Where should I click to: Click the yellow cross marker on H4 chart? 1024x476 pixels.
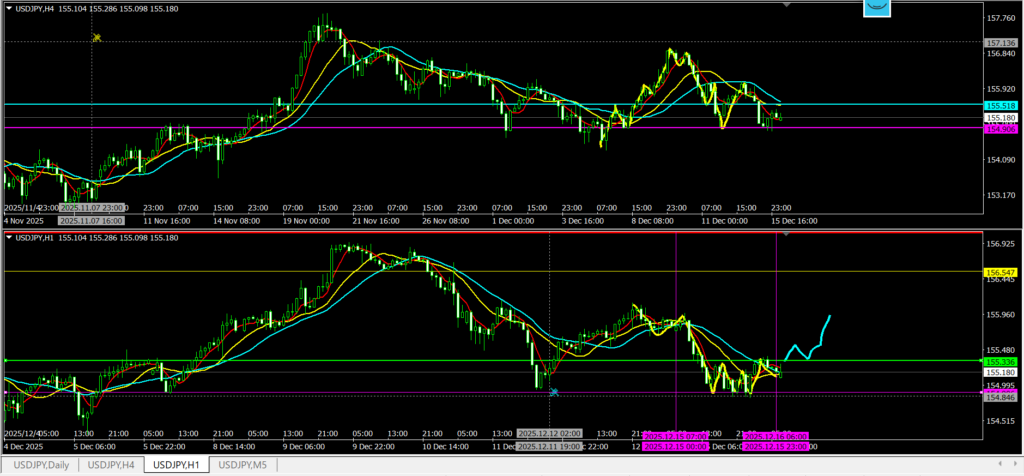click(x=97, y=38)
